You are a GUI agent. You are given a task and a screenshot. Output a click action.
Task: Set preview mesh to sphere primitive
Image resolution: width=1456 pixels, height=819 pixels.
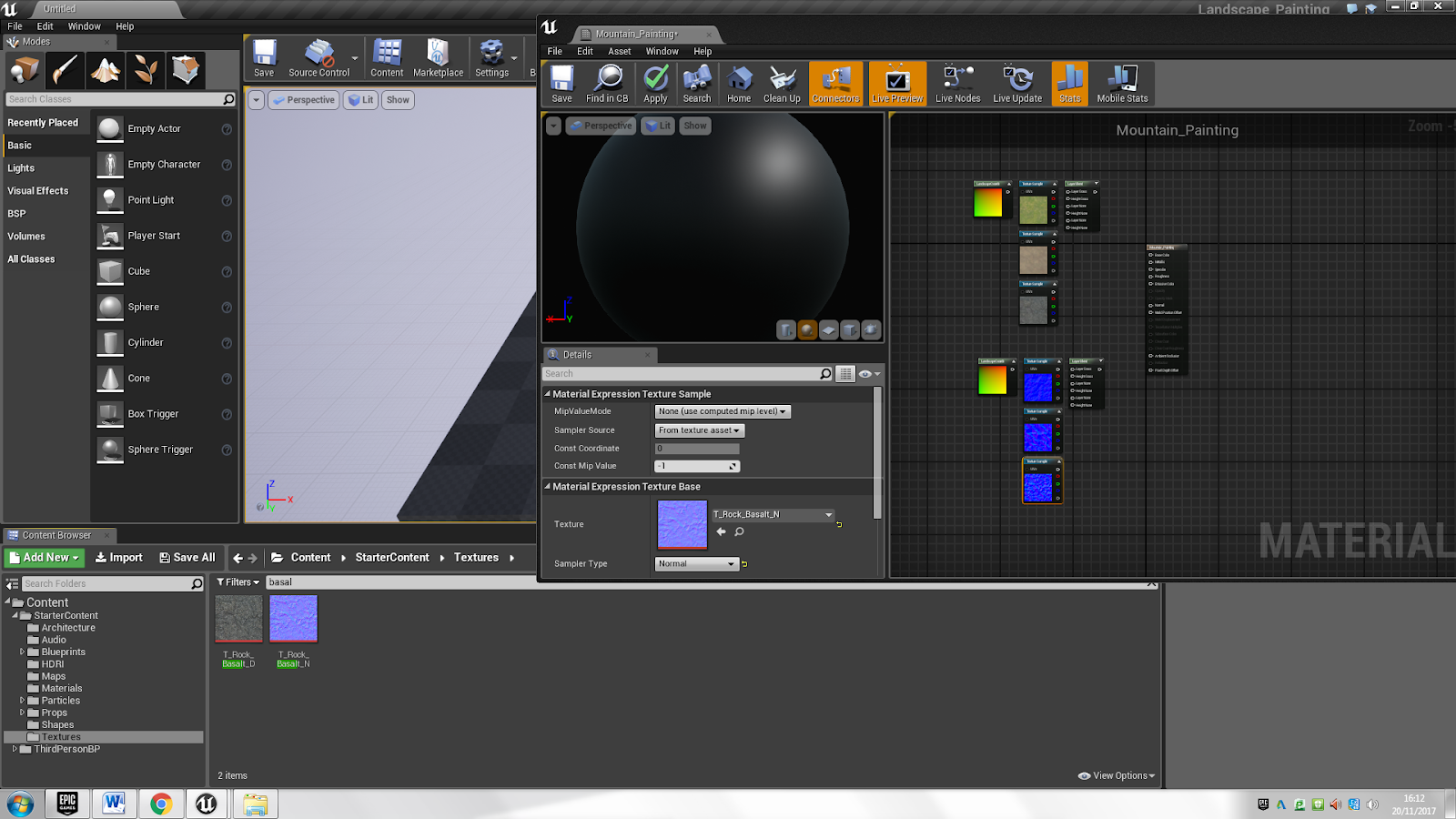pyautogui.click(x=807, y=329)
